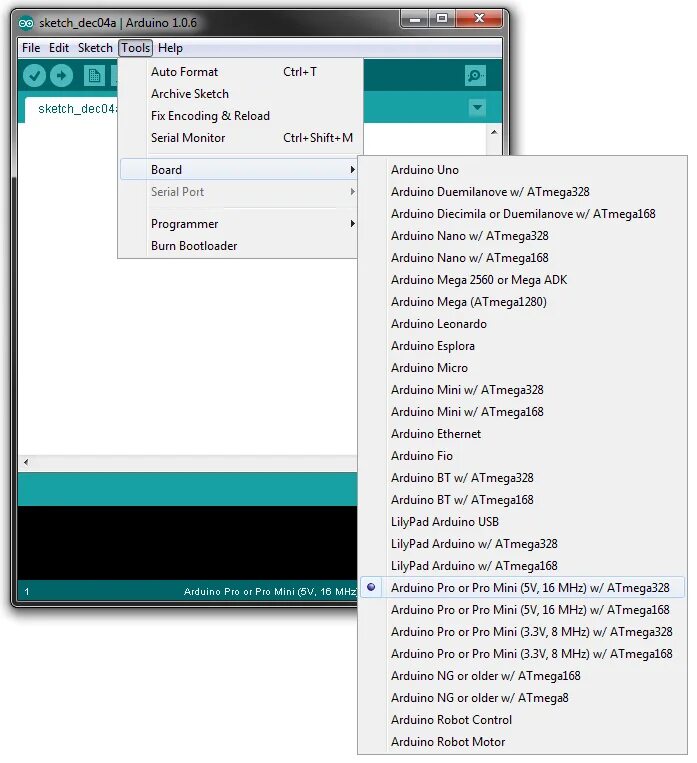
Task: Select LilyPad Arduino USB
Action: [x=522, y=522]
